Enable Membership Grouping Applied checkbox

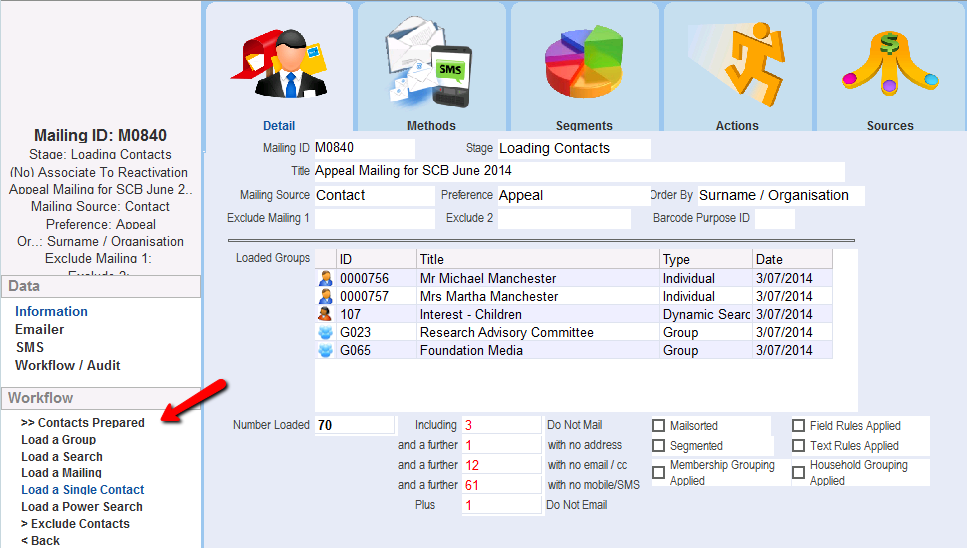[x=659, y=472]
